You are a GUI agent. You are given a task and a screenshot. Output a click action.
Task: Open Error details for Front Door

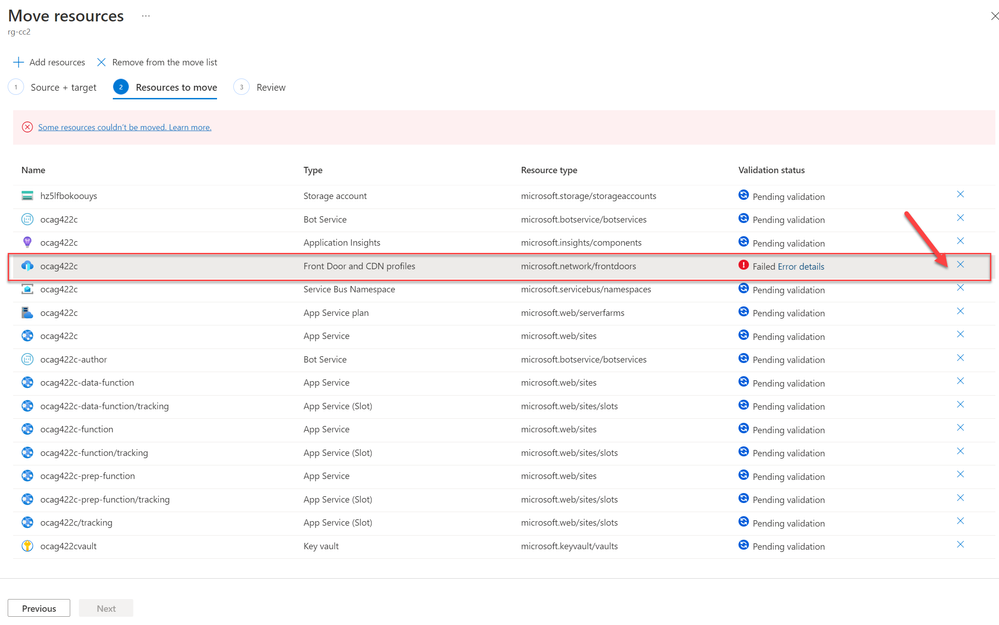801,266
